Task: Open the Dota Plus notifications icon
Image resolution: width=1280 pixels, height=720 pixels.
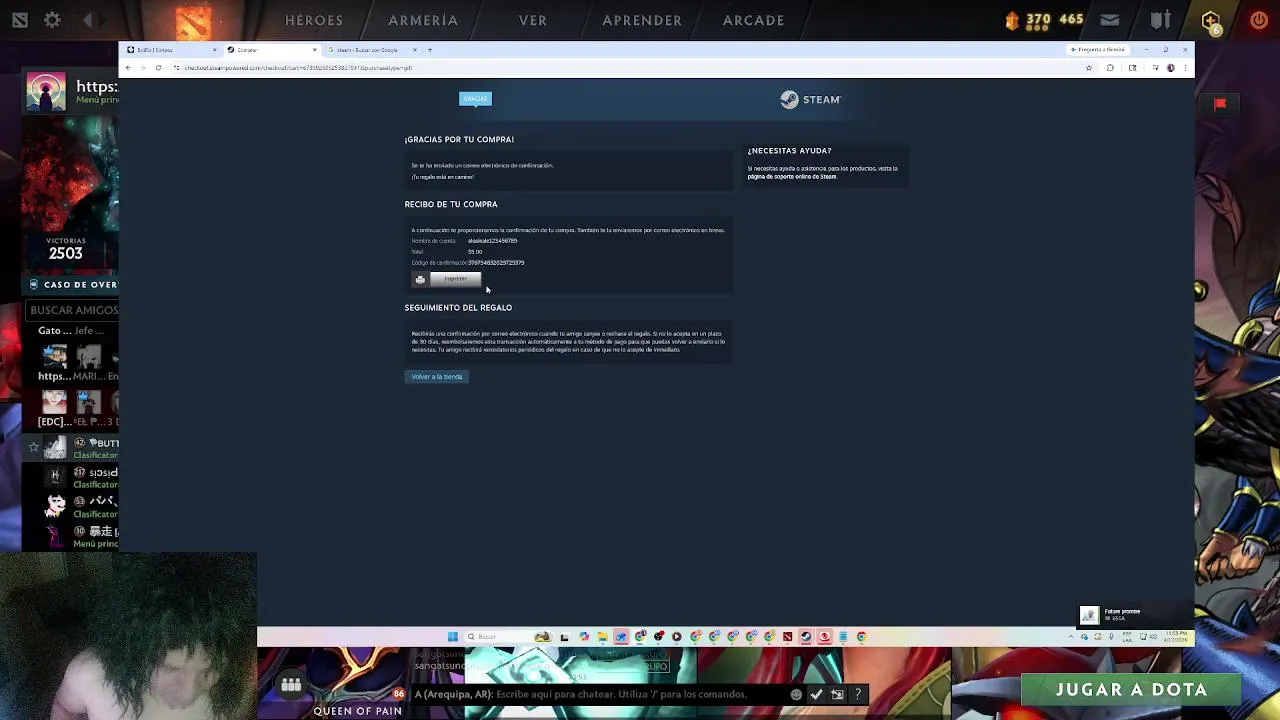Action: [x=1212, y=21]
